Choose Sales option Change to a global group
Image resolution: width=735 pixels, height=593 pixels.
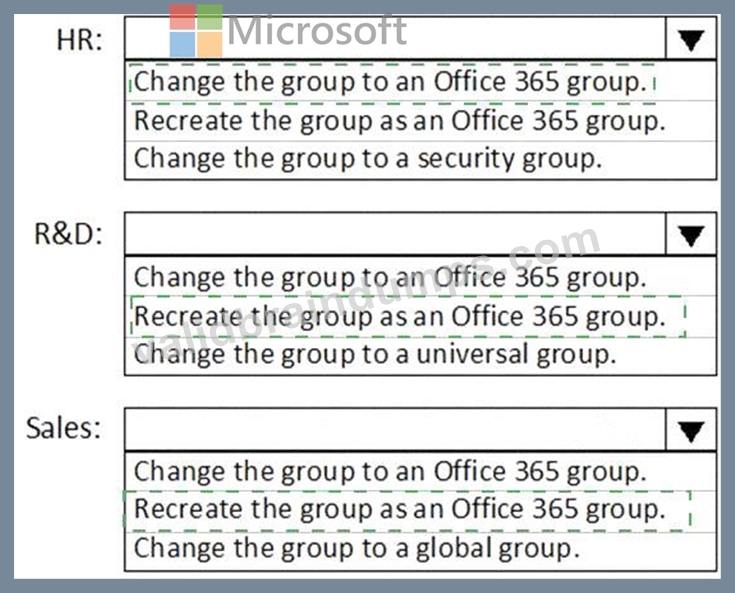point(420,549)
